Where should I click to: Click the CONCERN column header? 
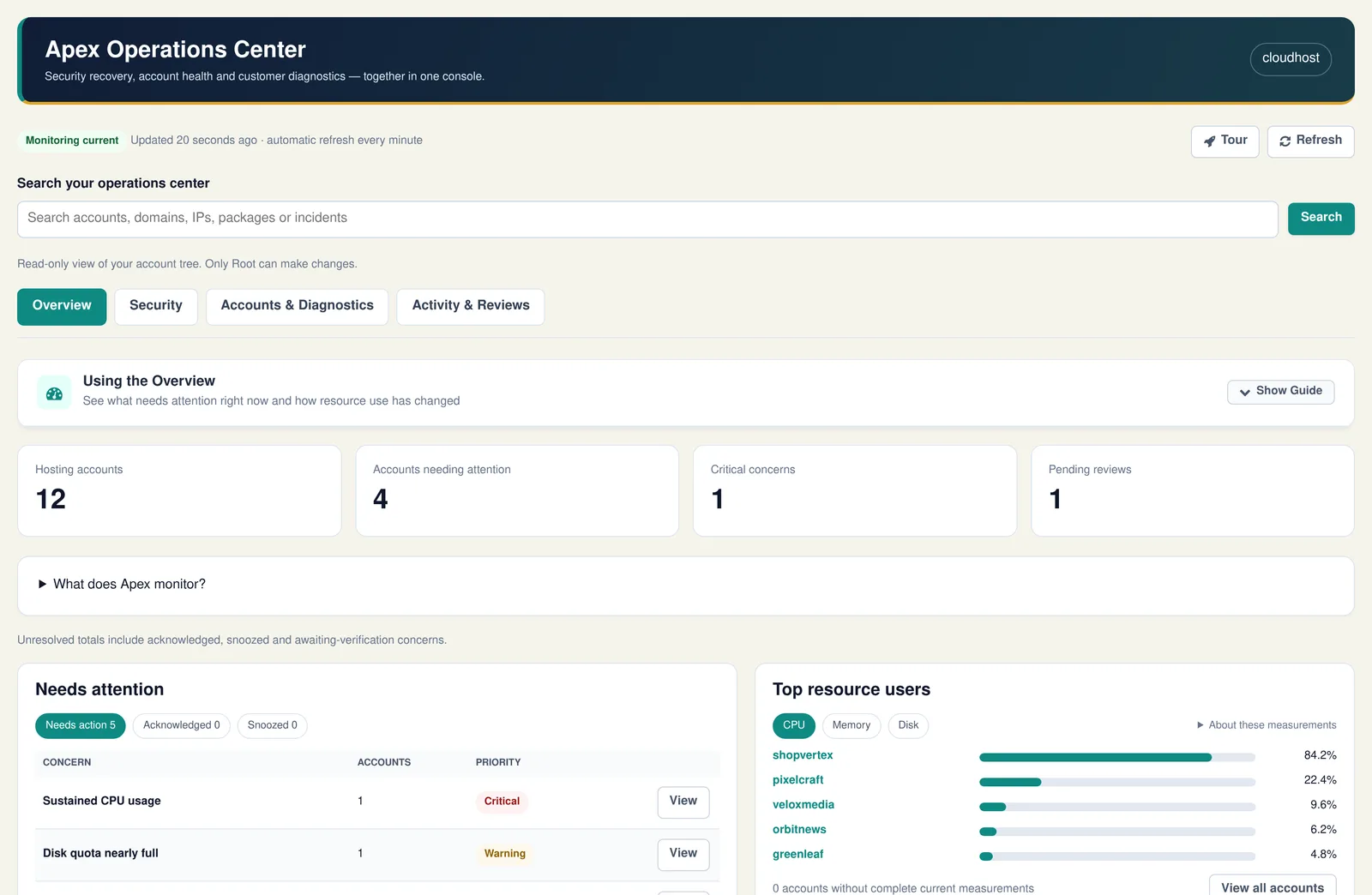(67, 762)
